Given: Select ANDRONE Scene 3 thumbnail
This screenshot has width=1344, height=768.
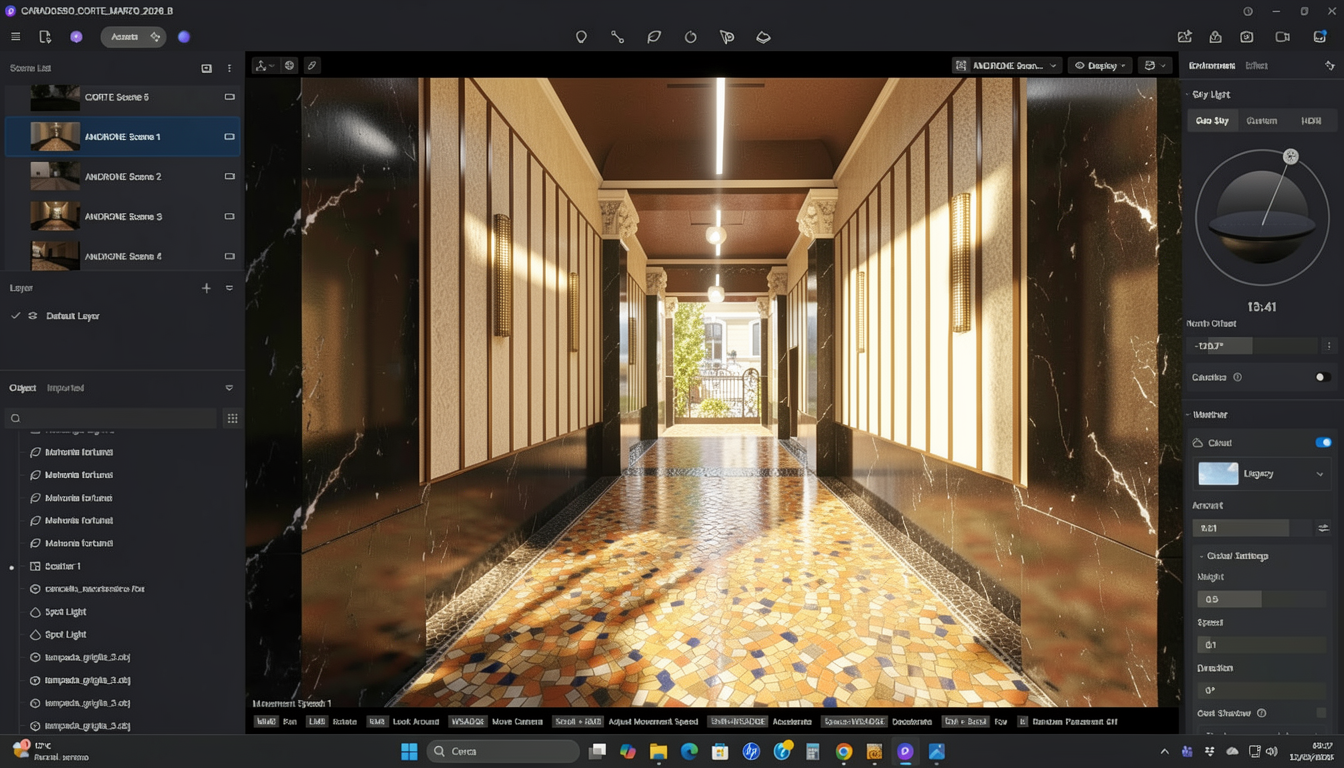Looking at the screenshot, I should point(55,216).
